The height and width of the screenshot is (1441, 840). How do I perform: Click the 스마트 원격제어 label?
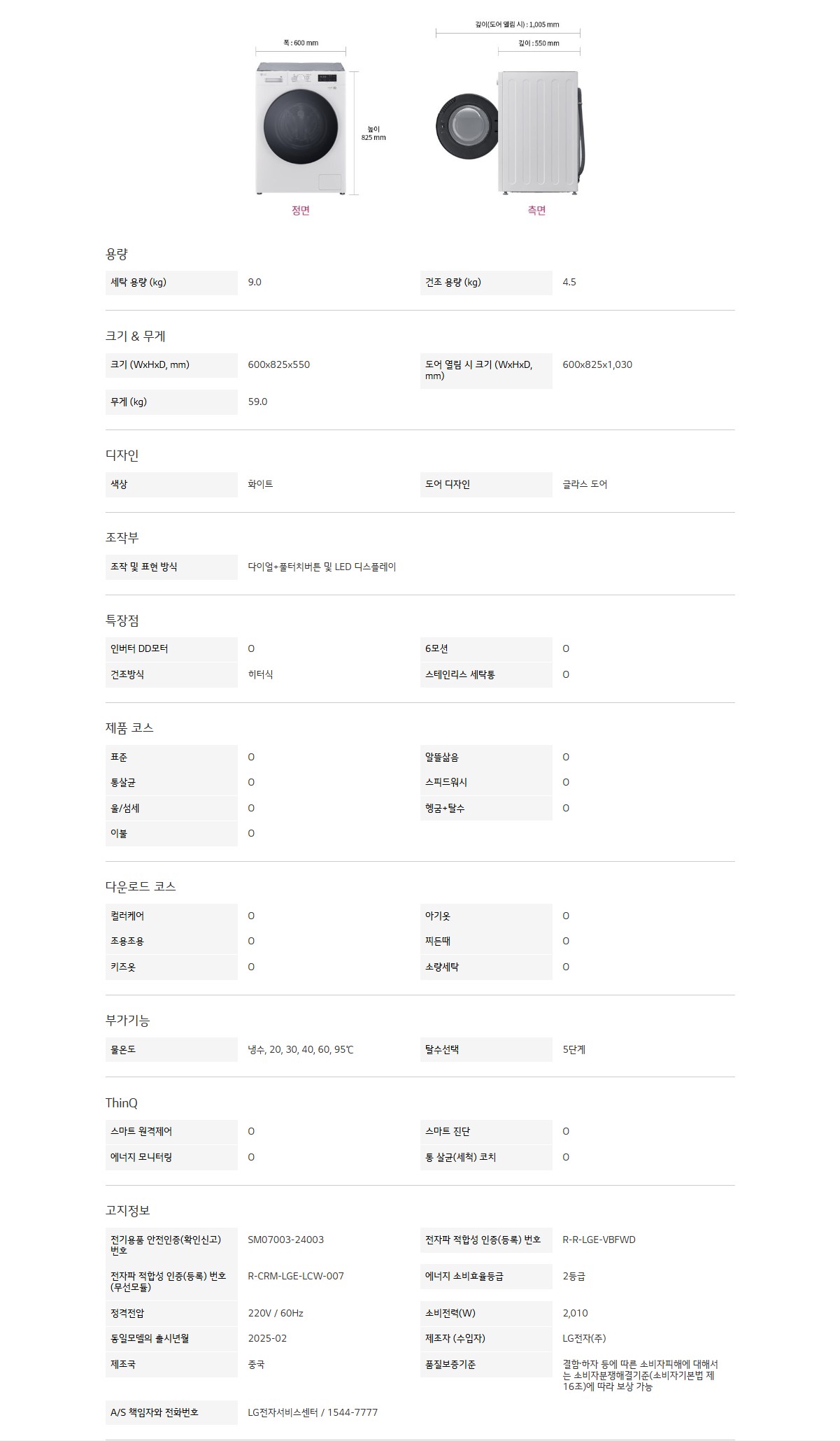click(x=141, y=1132)
